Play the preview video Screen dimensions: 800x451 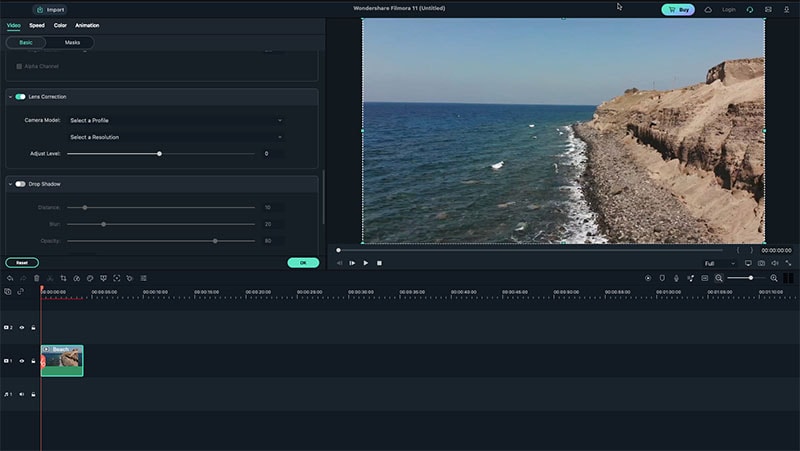click(x=366, y=263)
